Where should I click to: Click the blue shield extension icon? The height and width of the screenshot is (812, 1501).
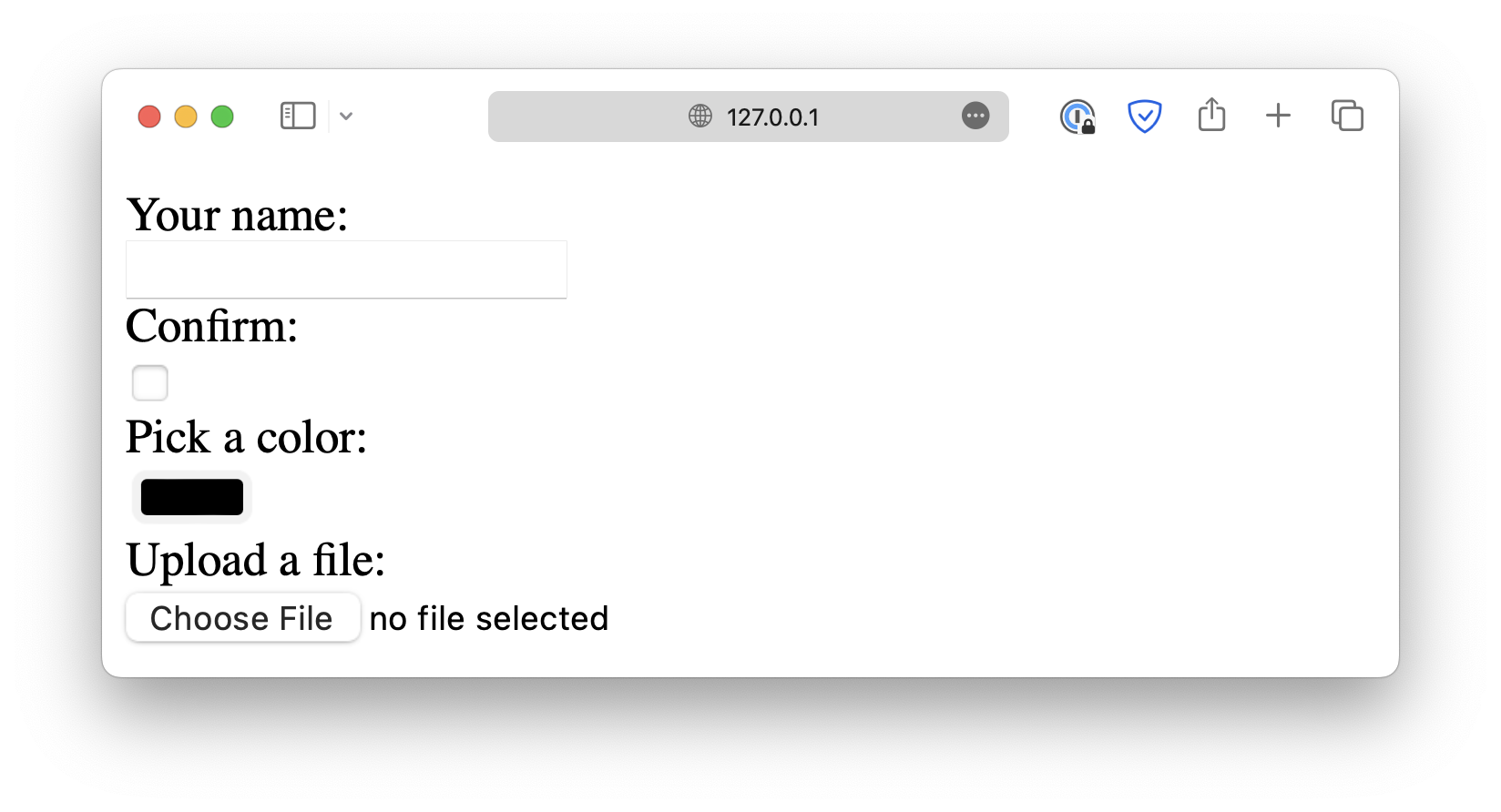tap(1144, 116)
